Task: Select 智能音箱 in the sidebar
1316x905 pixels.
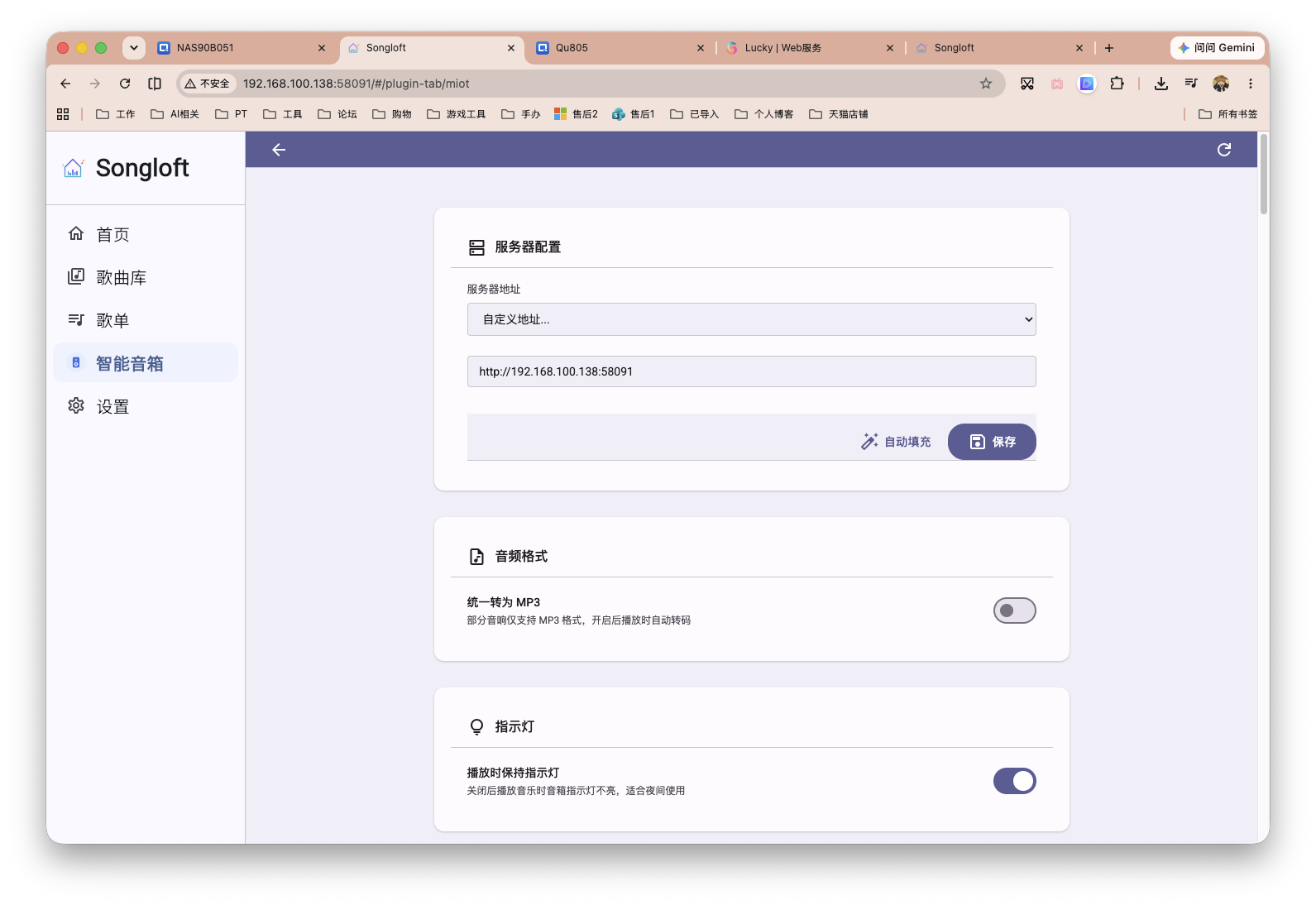Action: point(146,364)
